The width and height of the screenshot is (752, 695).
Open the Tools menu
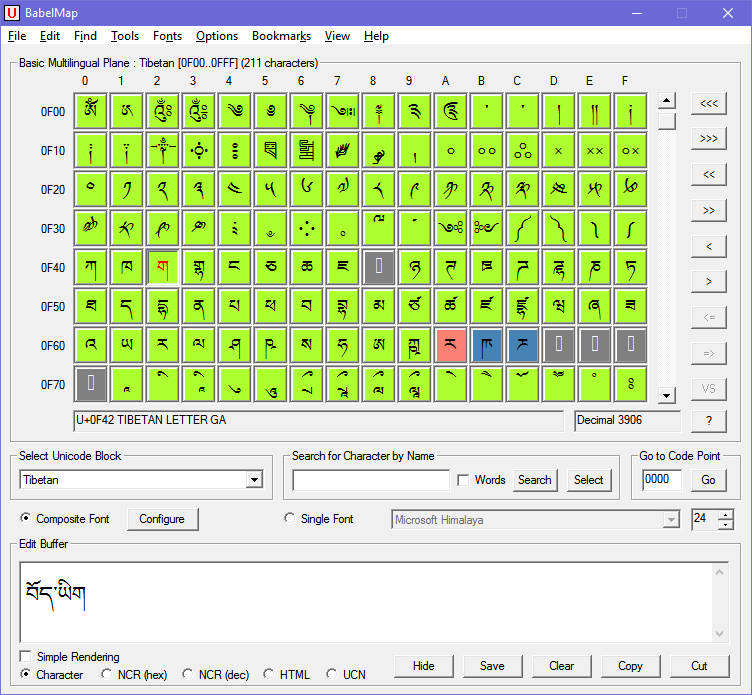(x=125, y=36)
